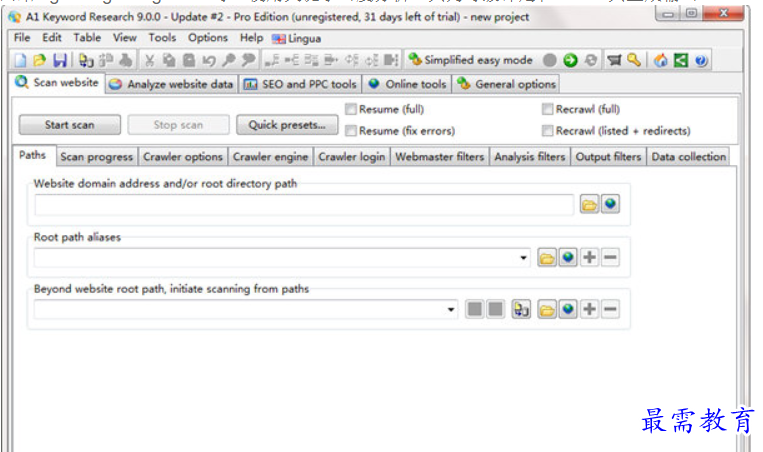
Task: Expand Beyond website root path dropdown
Action: (x=451, y=309)
